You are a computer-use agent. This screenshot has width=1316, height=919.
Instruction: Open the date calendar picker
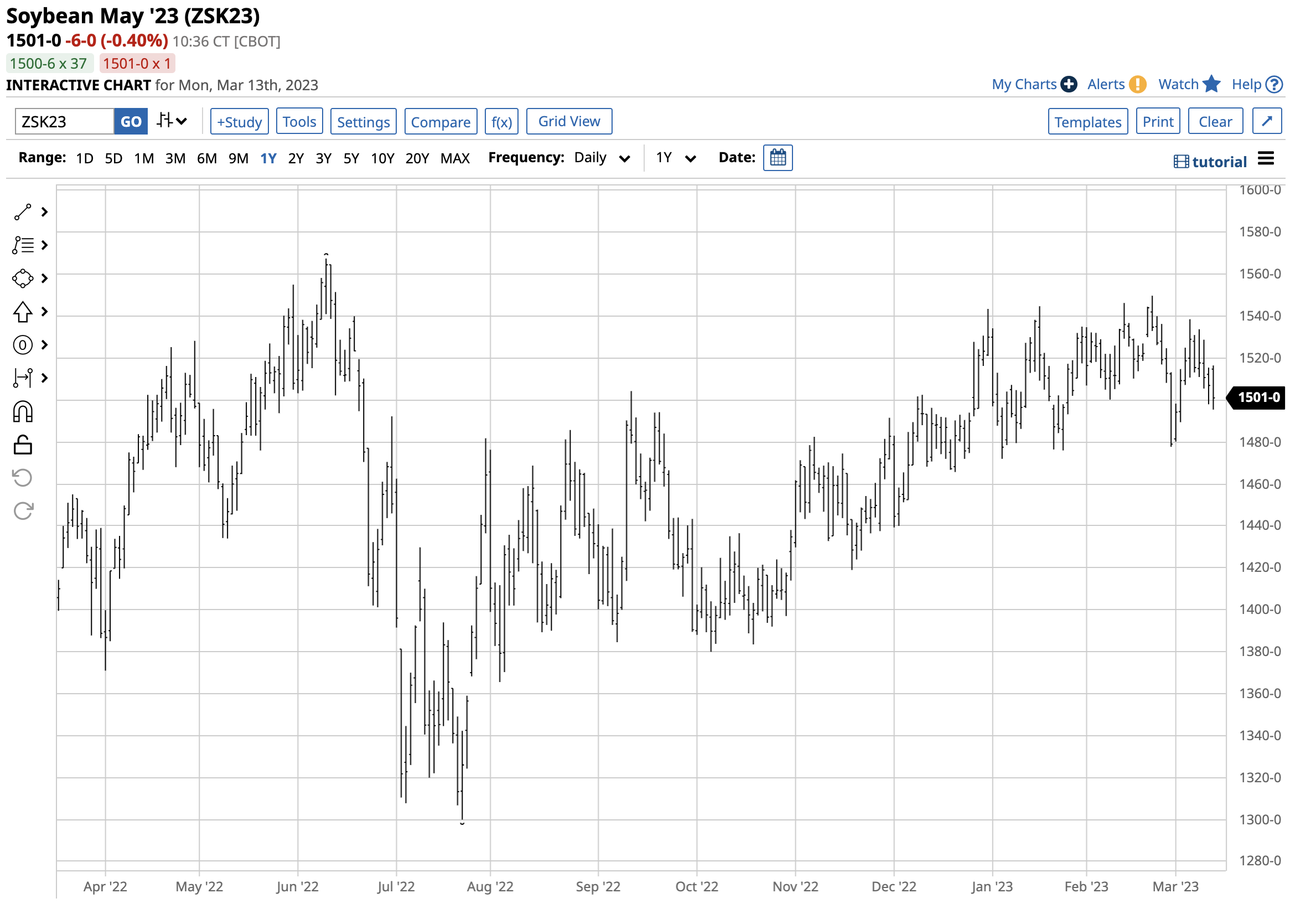click(778, 158)
